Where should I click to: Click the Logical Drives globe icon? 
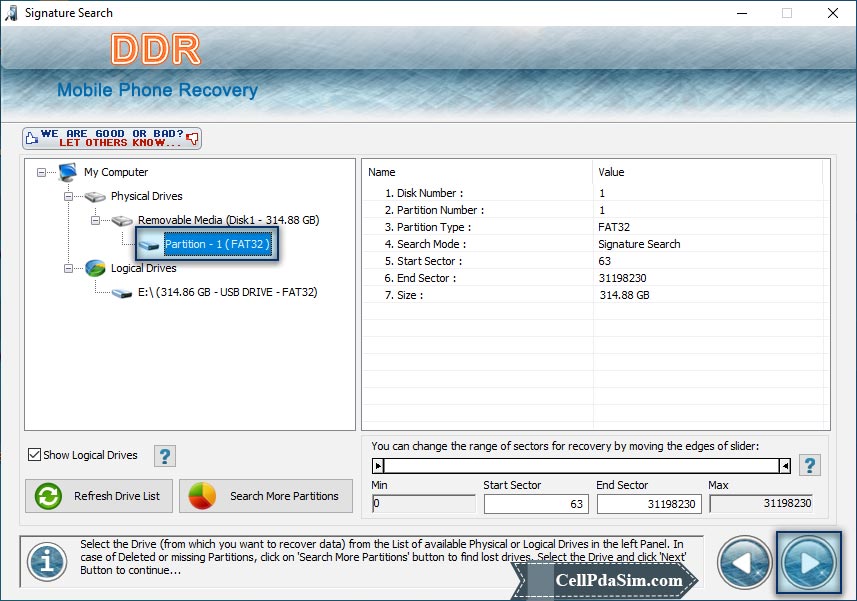coord(95,268)
